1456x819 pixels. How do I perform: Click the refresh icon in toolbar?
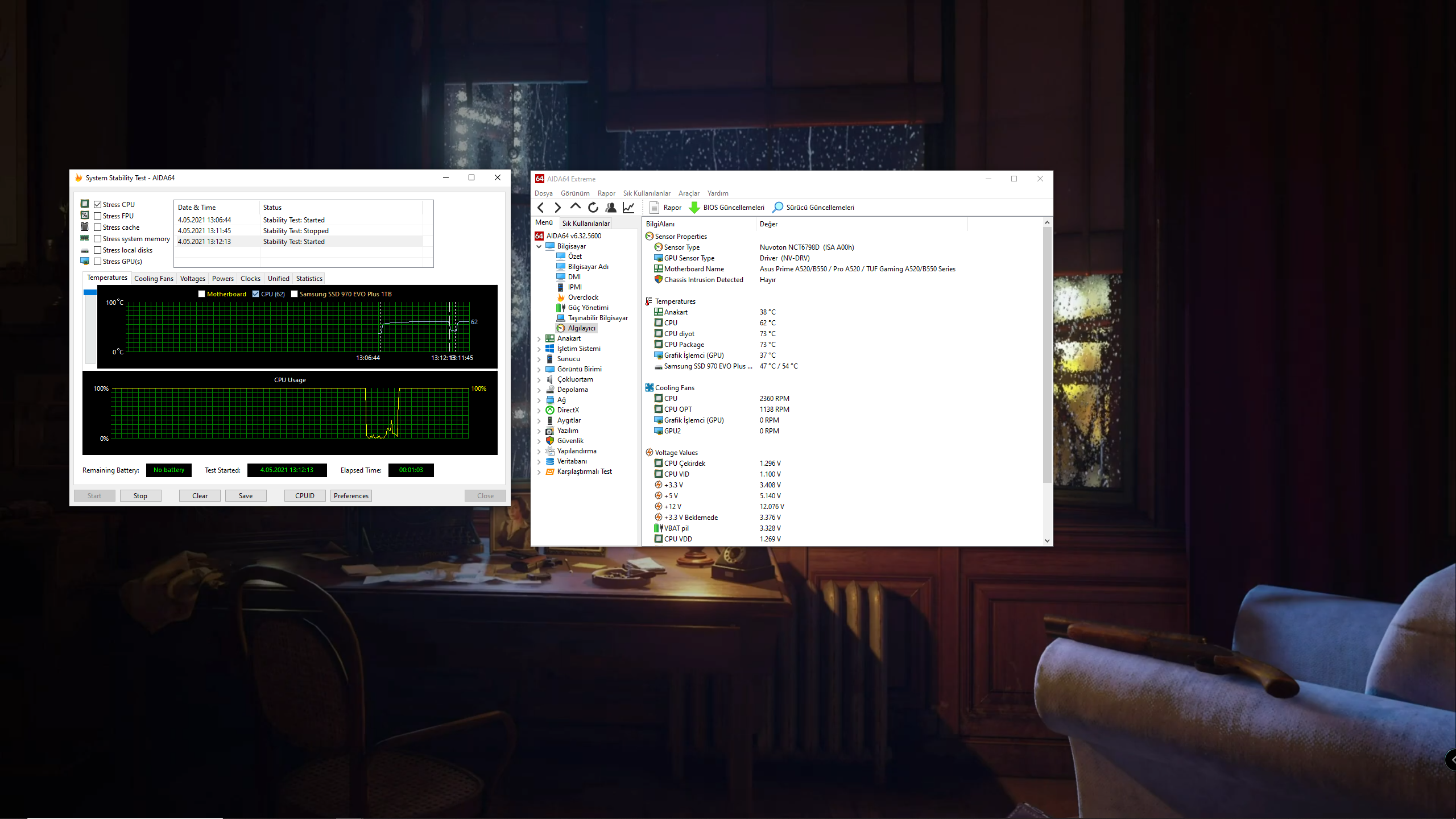pos(593,208)
